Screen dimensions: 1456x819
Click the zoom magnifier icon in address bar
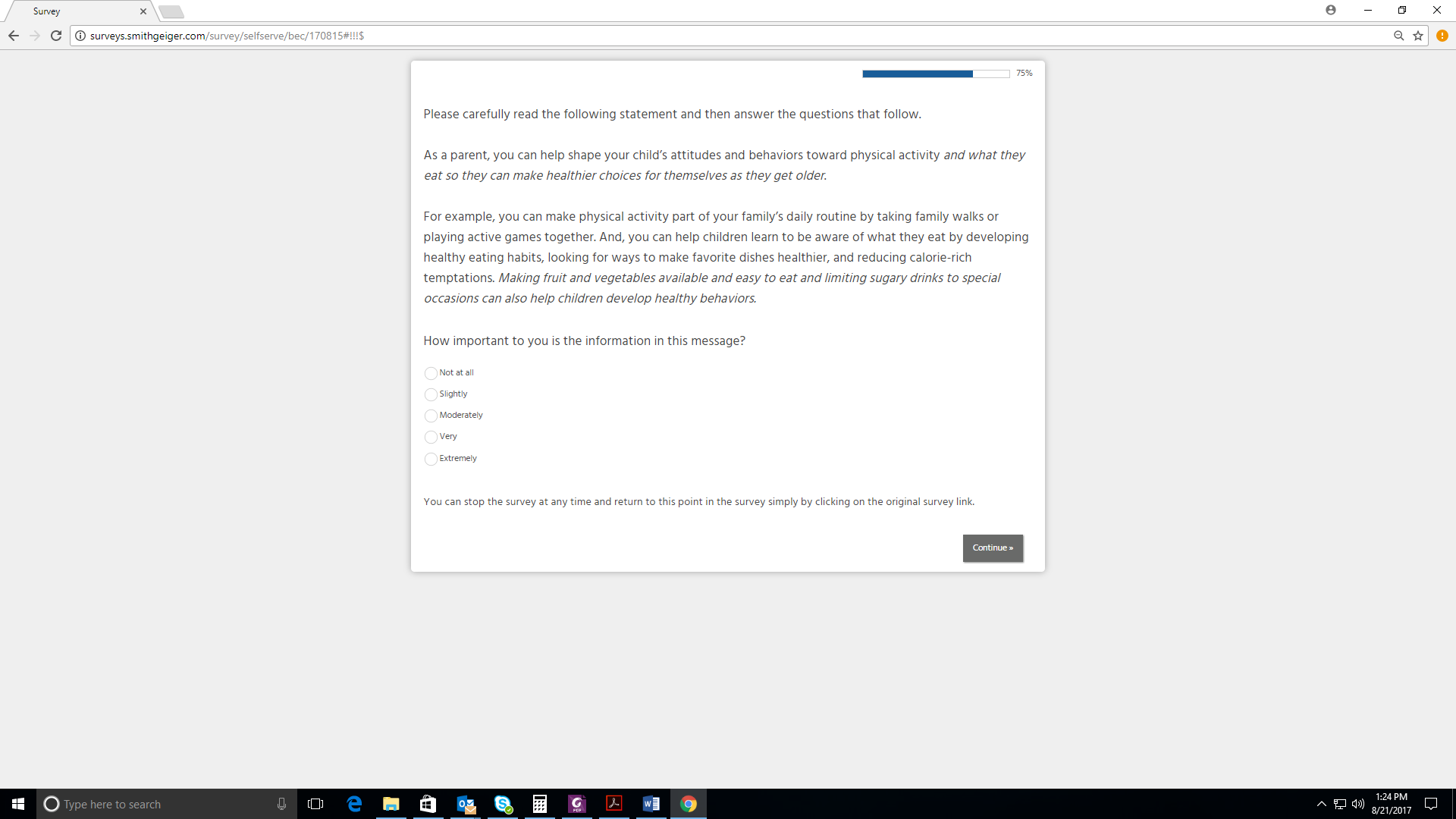[1399, 36]
